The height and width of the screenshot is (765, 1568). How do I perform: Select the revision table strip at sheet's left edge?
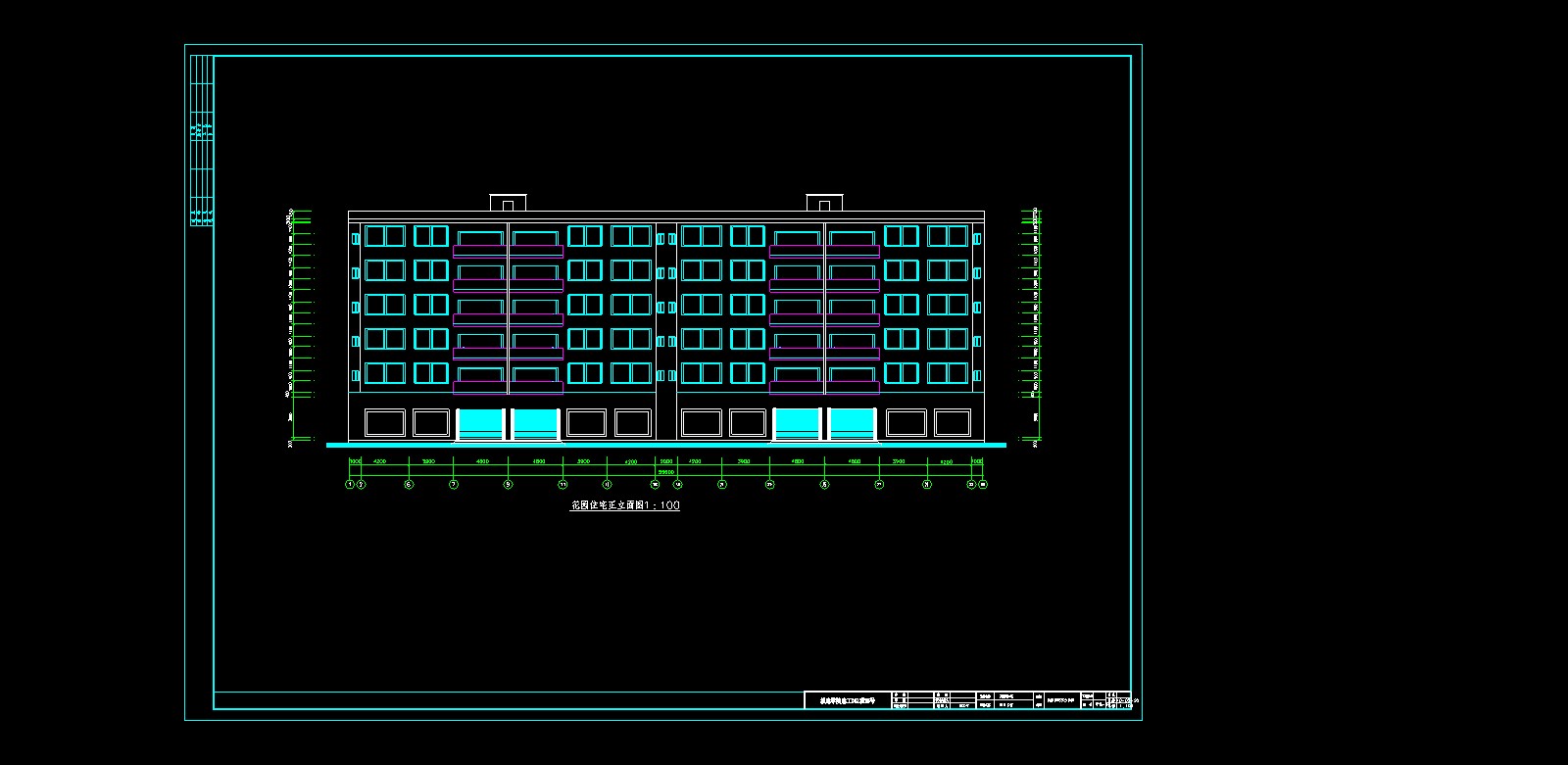tap(202, 141)
